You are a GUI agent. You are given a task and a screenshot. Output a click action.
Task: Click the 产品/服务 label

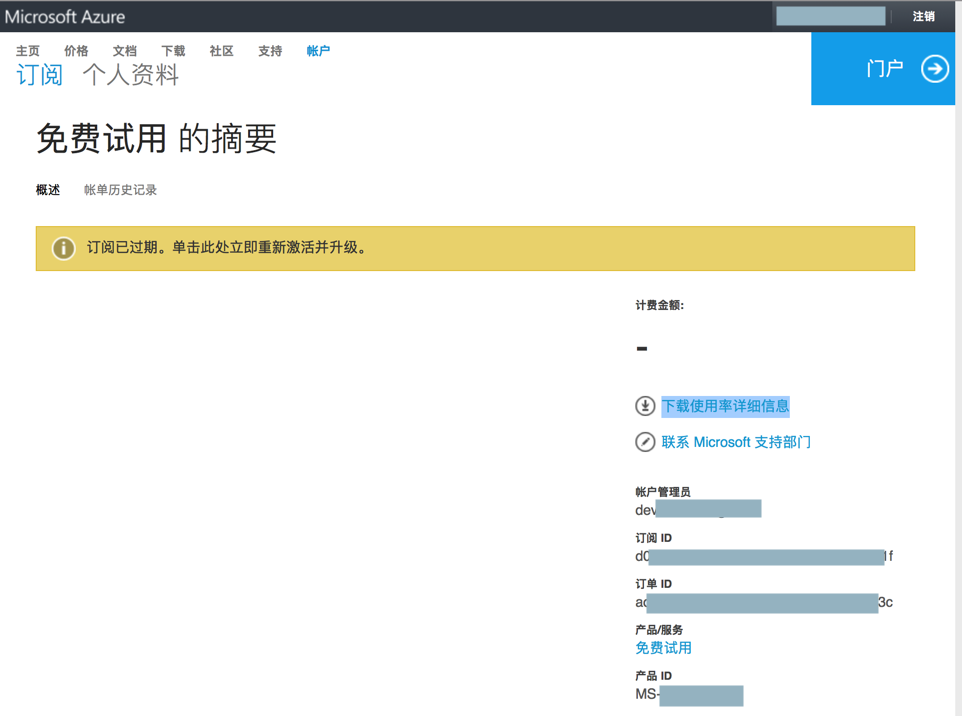click(x=659, y=630)
